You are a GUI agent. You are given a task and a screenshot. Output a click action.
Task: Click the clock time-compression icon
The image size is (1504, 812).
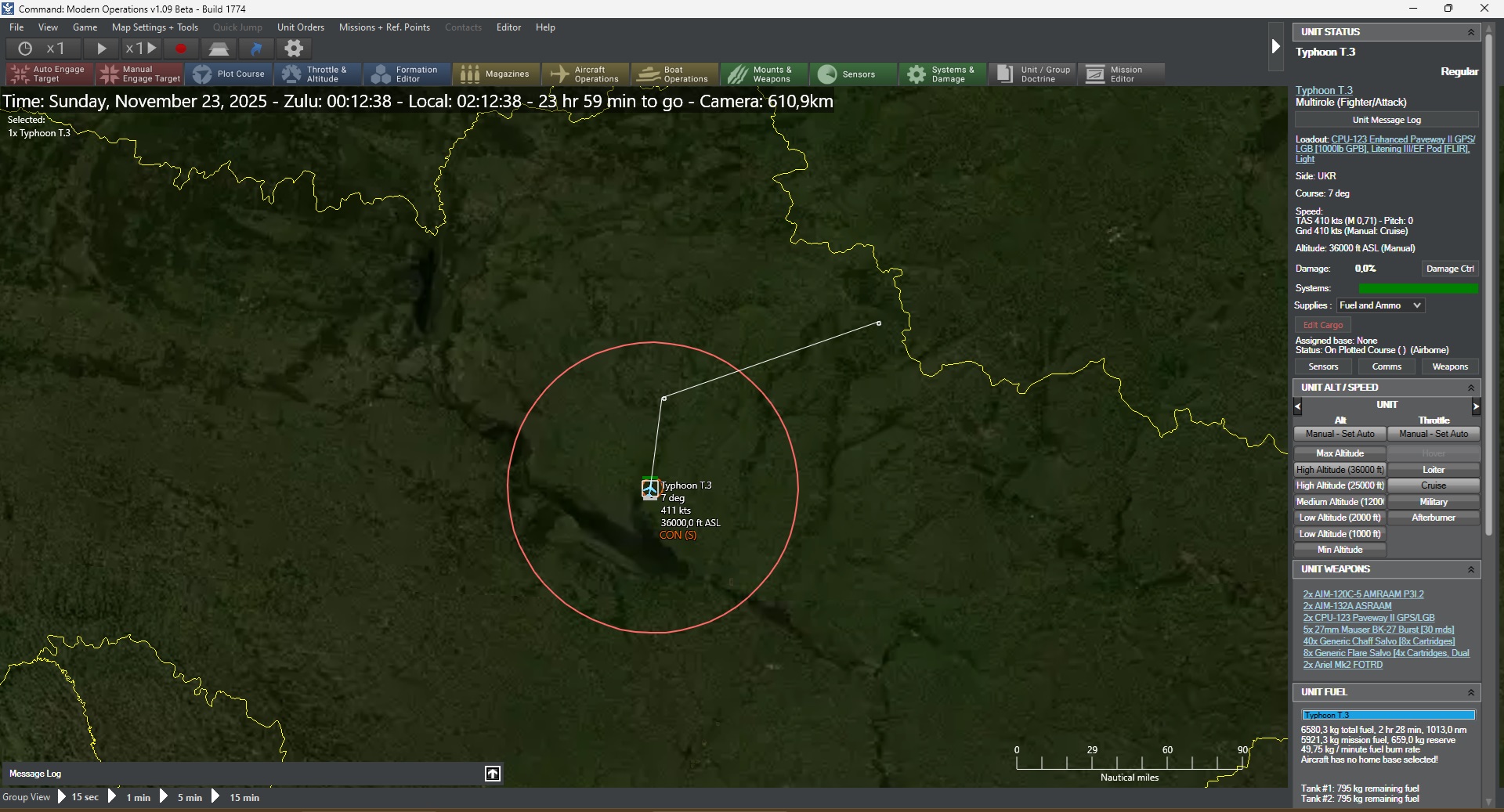click(25, 49)
